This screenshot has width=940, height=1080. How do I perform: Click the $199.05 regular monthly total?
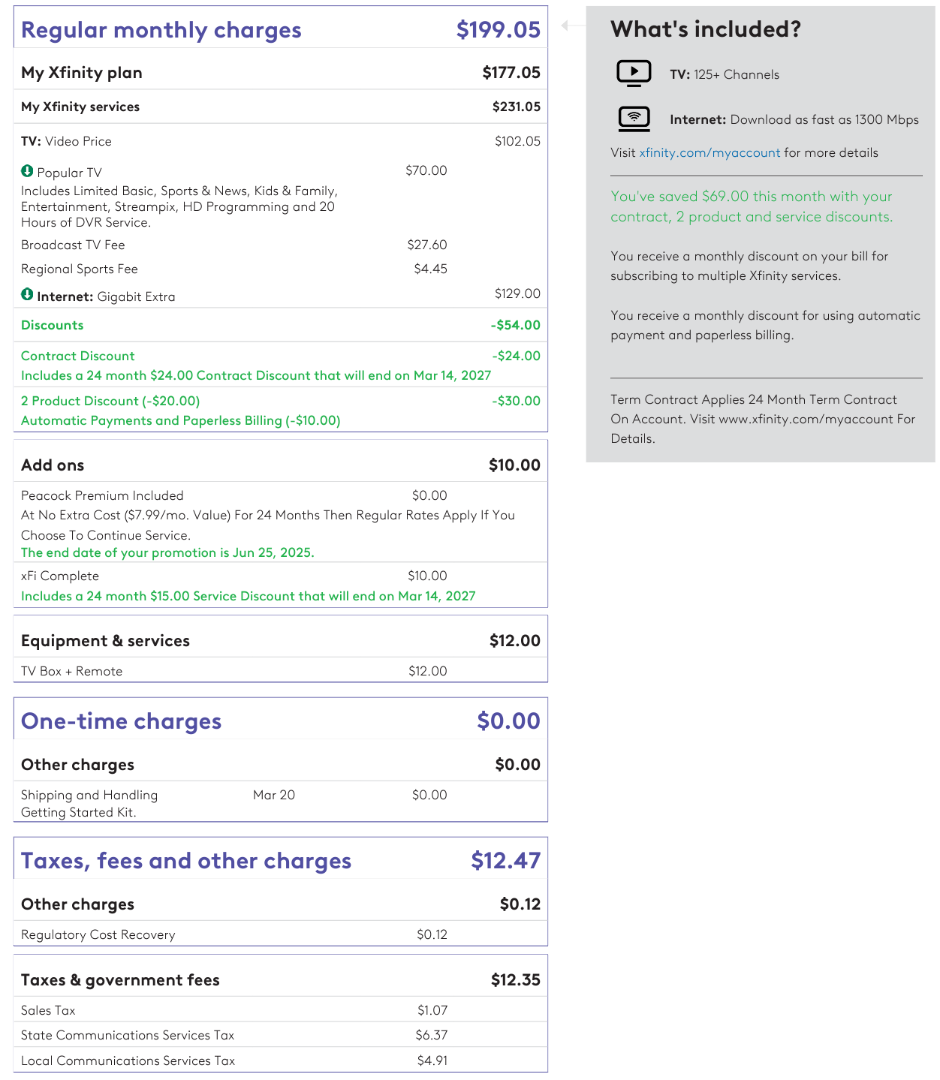click(x=499, y=30)
